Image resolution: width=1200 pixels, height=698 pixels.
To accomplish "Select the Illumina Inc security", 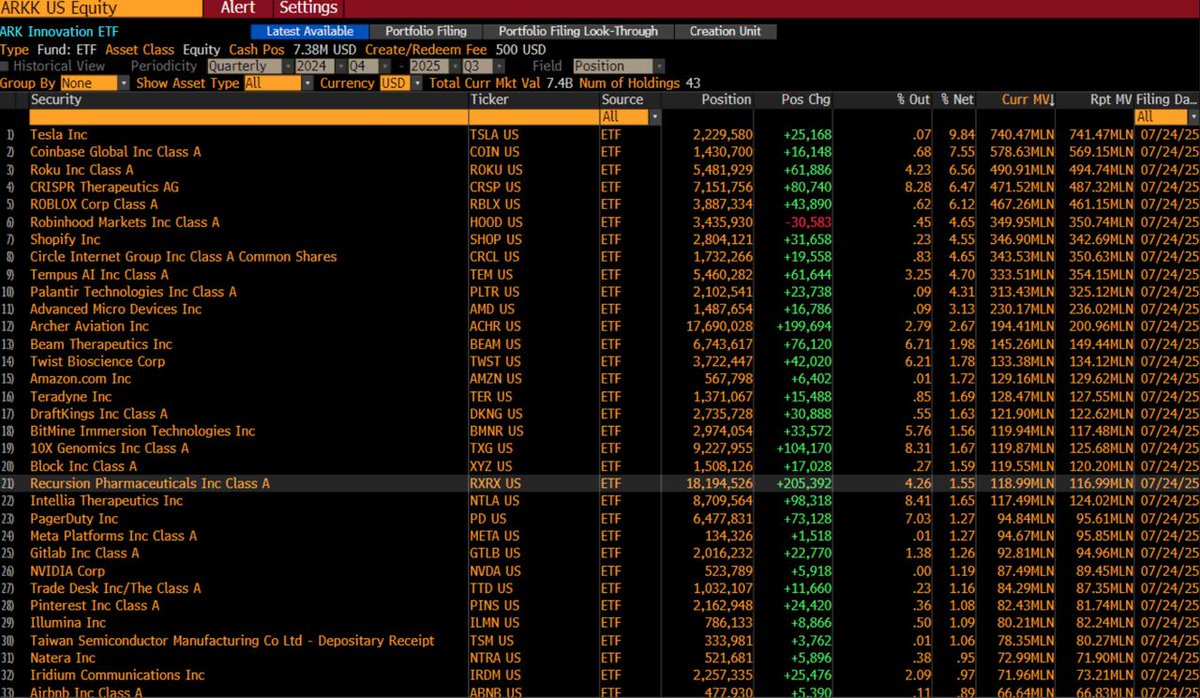I will 67,622.
